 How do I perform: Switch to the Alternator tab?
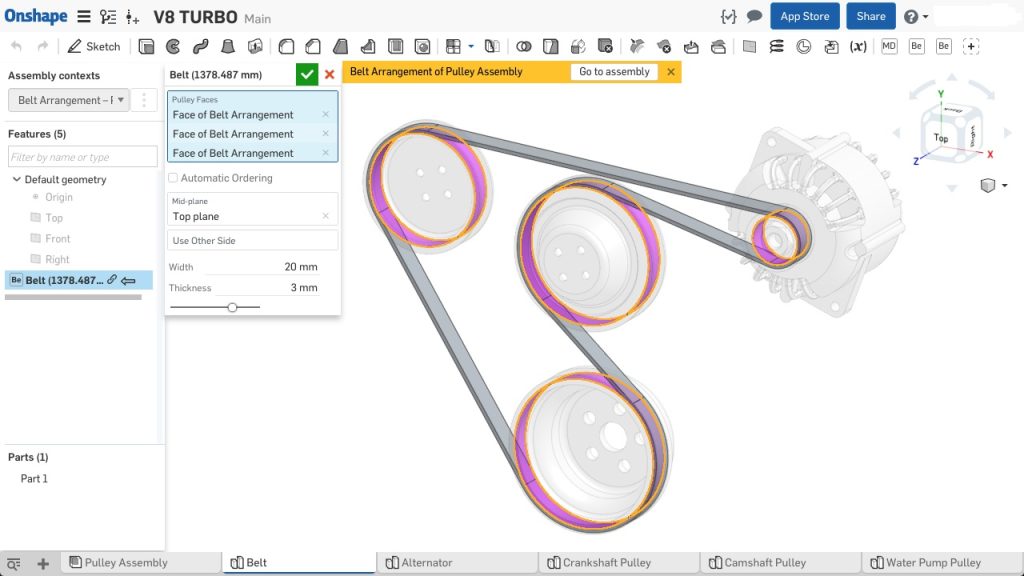click(x=426, y=563)
